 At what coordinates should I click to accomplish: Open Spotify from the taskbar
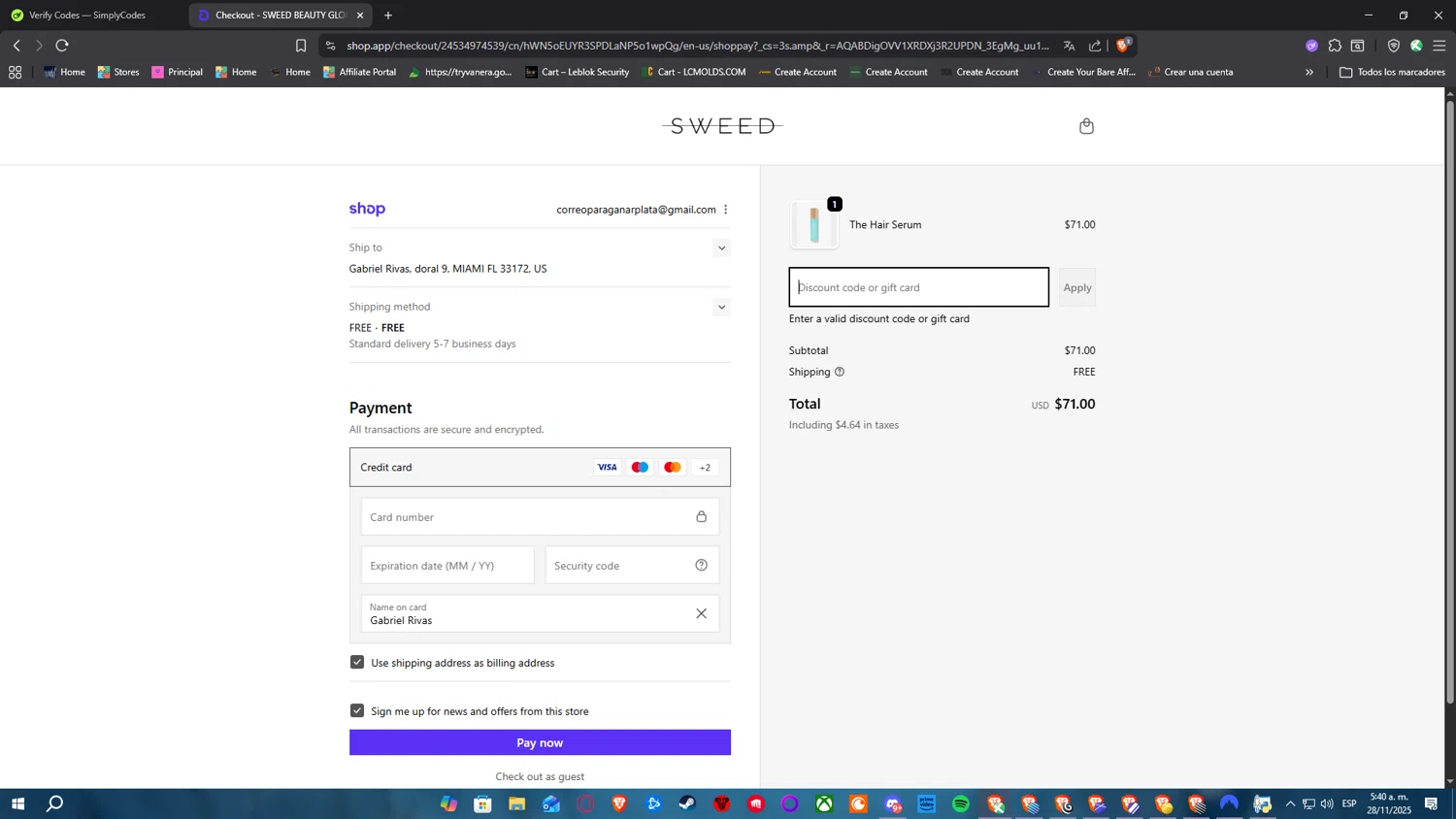click(961, 803)
